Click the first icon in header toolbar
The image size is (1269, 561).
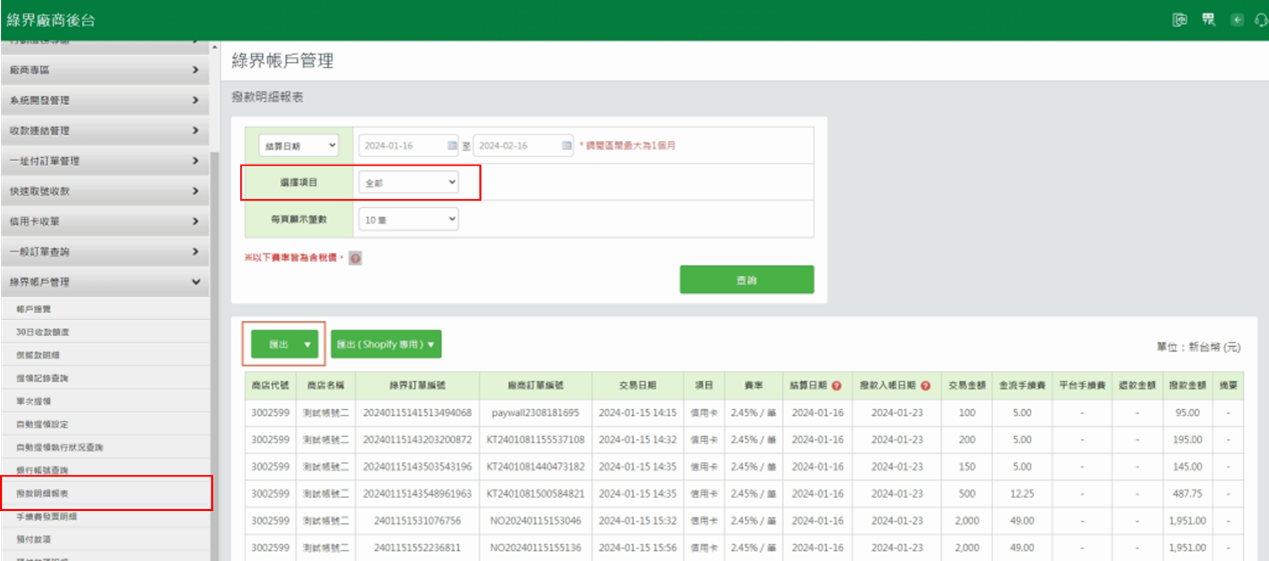(1180, 20)
